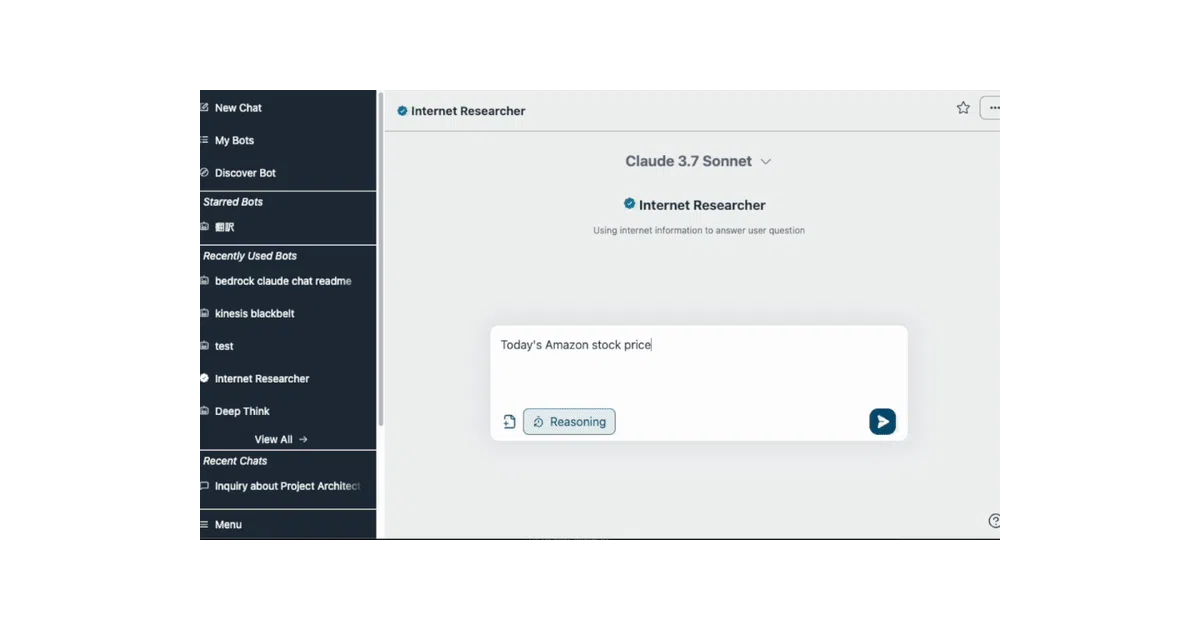
Task: Click the Discover Bot compass icon
Action: 204,172
